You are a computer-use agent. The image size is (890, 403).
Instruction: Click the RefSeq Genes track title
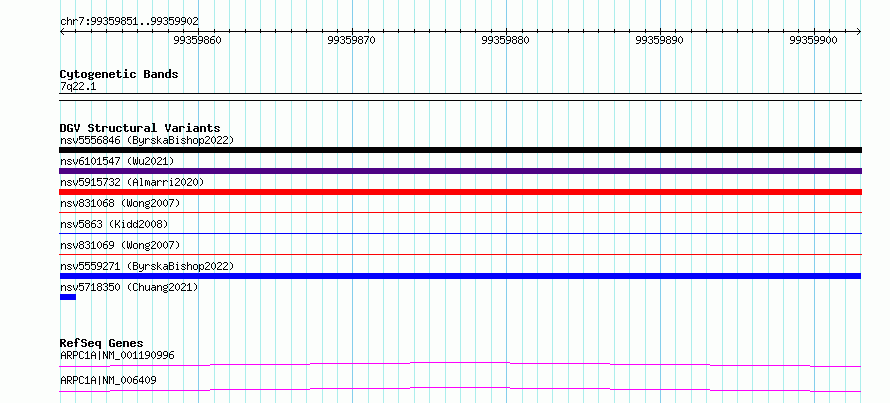coord(102,343)
